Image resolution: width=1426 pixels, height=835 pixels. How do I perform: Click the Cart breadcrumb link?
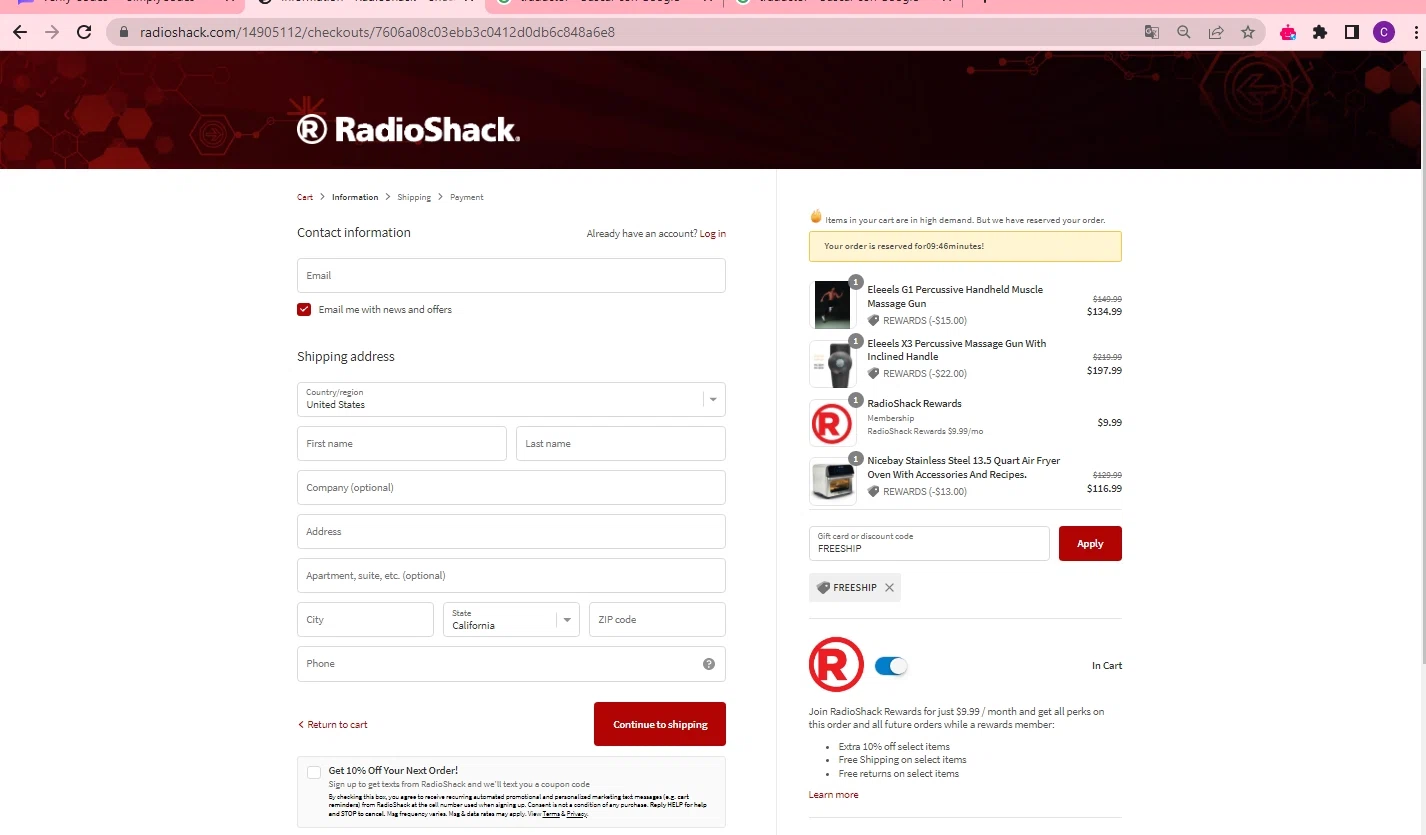[305, 198]
